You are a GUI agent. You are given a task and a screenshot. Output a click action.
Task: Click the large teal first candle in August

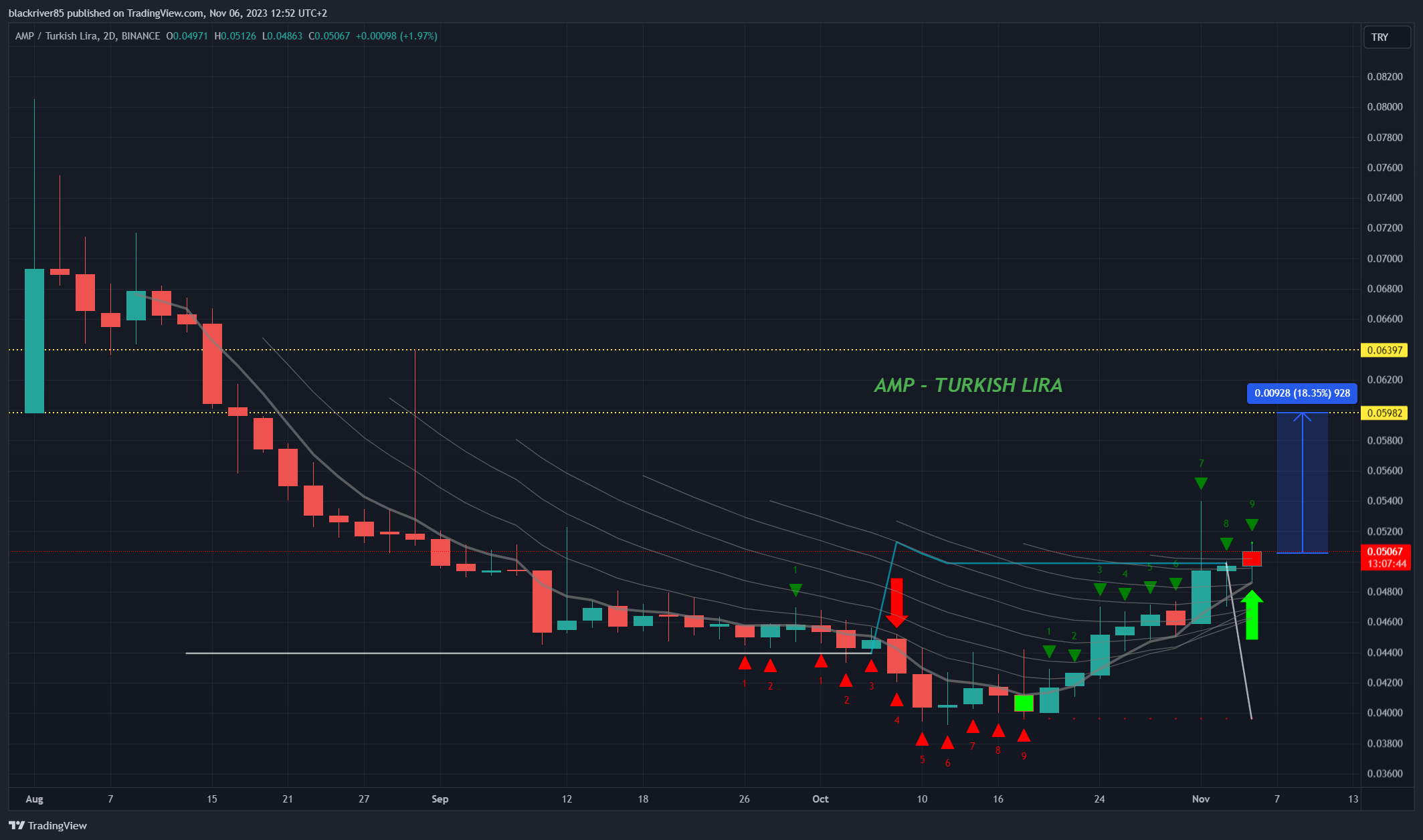tap(34, 341)
